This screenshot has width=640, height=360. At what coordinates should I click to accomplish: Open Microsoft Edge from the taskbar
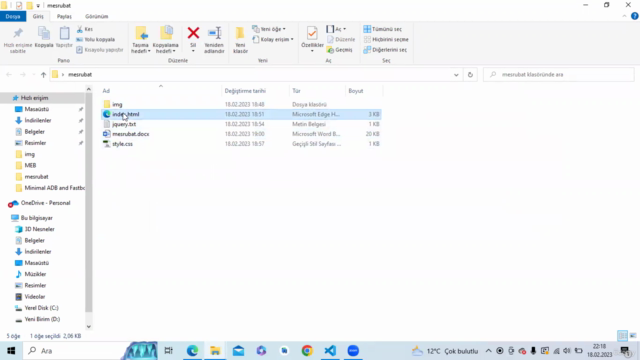tap(192, 351)
